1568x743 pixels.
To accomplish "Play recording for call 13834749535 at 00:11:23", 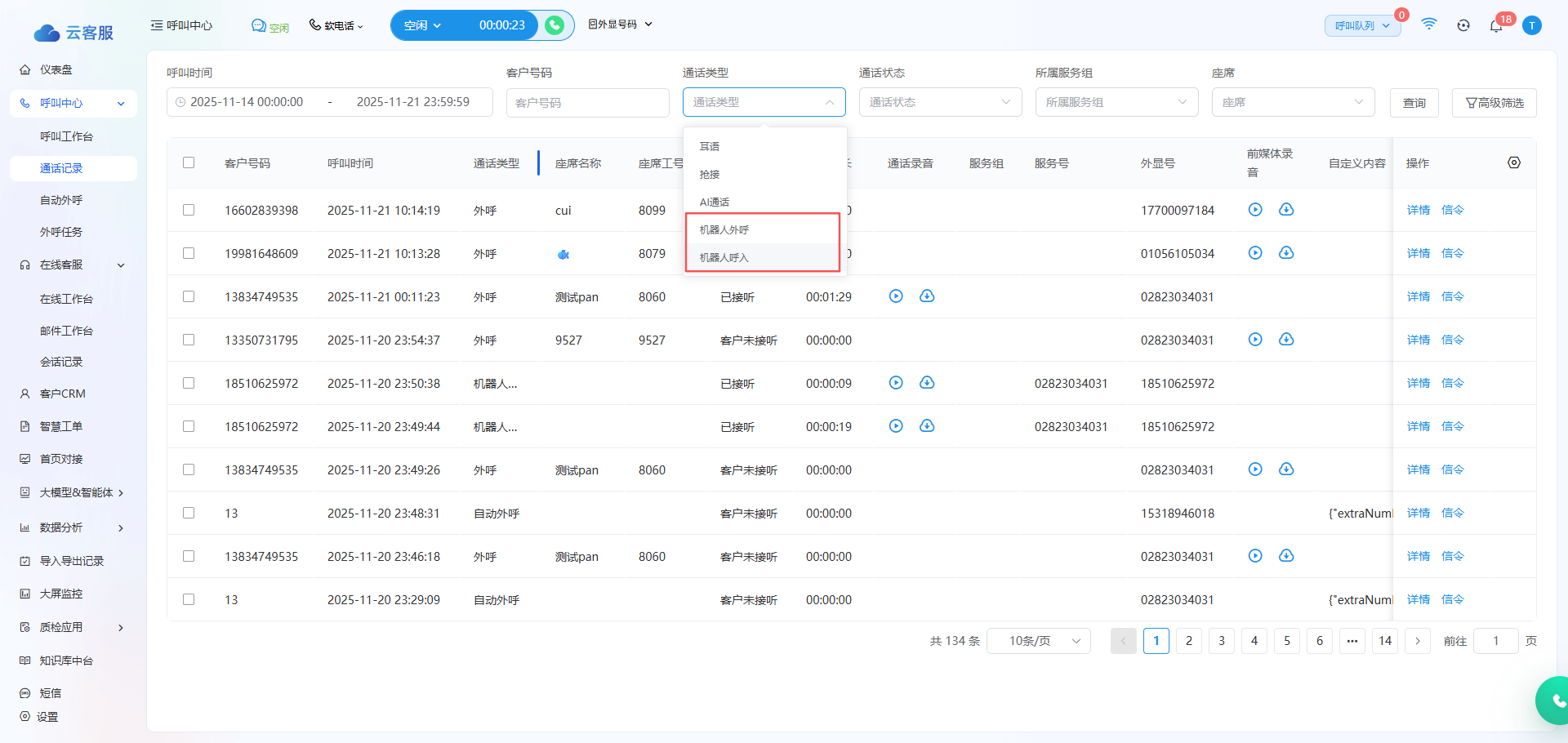I will [896, 296].
